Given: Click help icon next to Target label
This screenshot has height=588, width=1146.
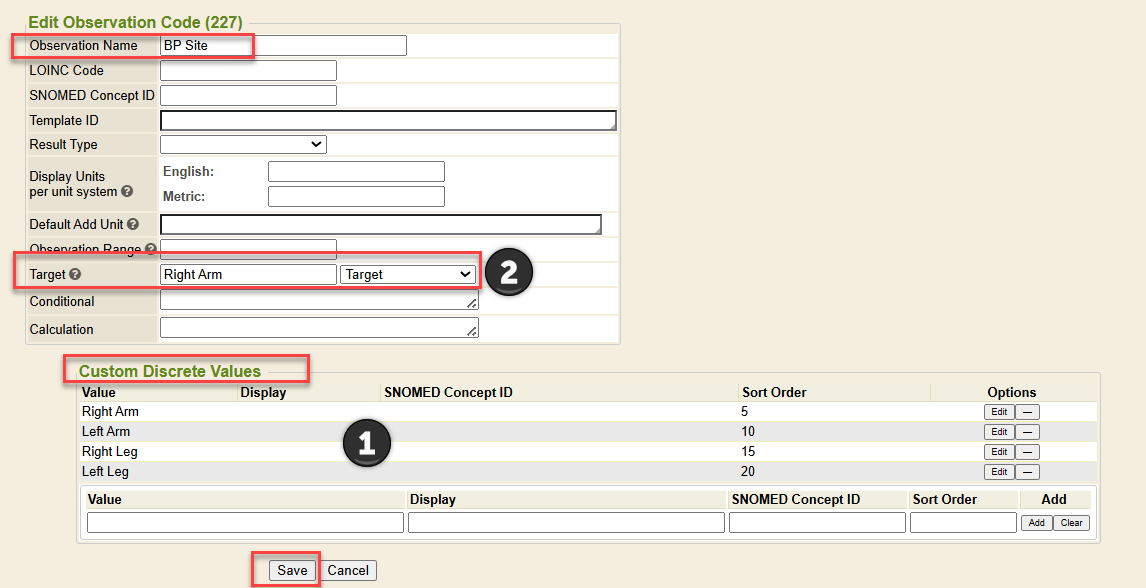Looking at the screenshot, I should tap(75, 274).
